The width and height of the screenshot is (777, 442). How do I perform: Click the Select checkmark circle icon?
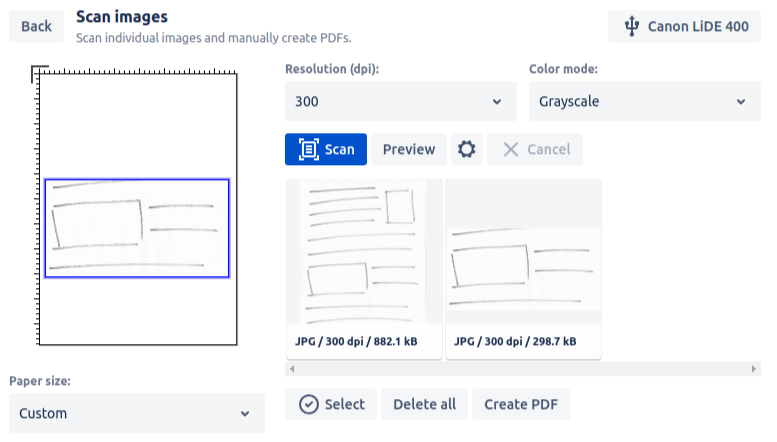click(x=309, y=404)
